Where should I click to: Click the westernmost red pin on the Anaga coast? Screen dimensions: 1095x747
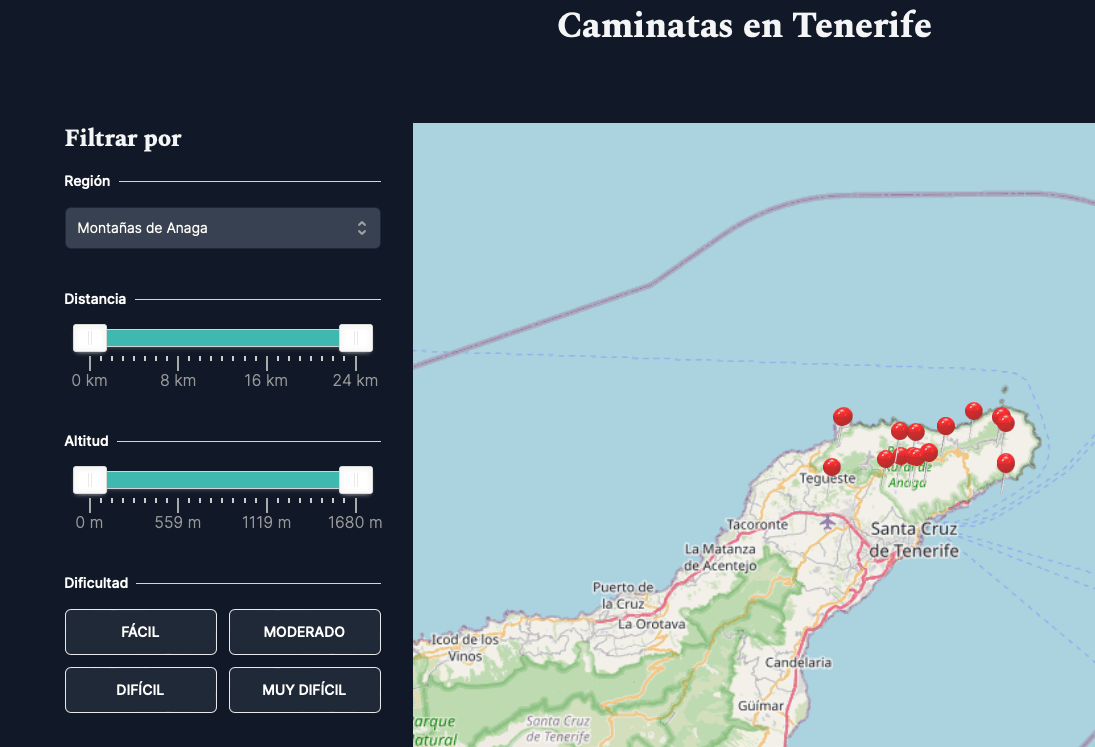pyautogui.click(x=843, y=416)
